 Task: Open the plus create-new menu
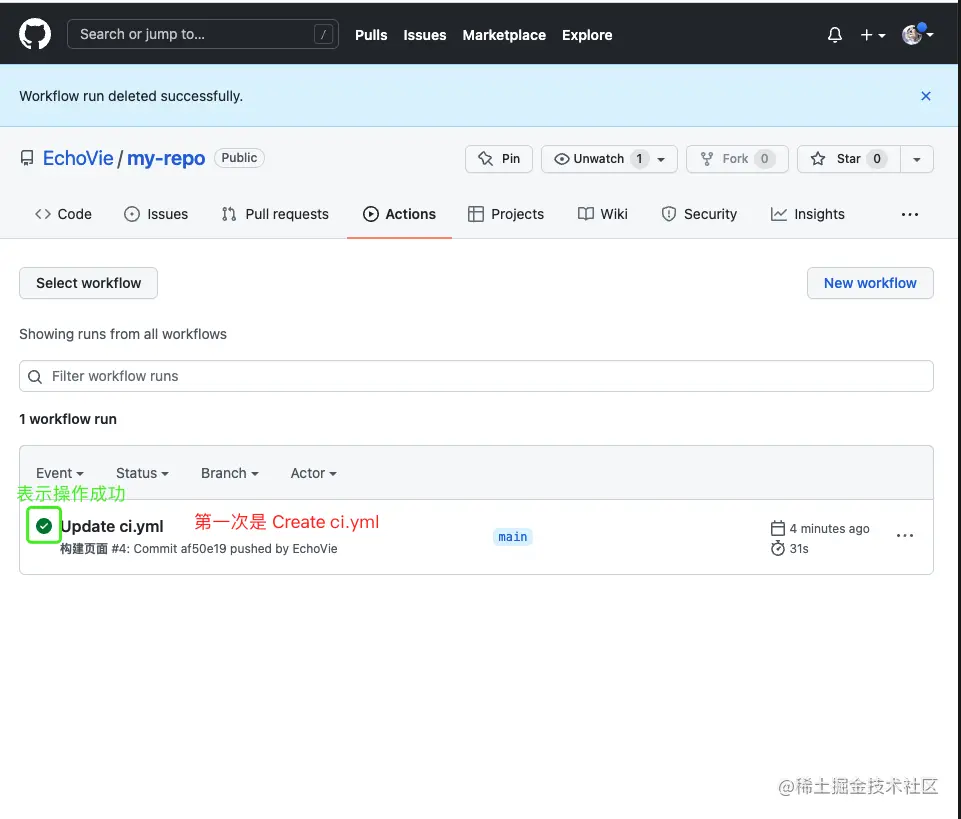point(873,36)
